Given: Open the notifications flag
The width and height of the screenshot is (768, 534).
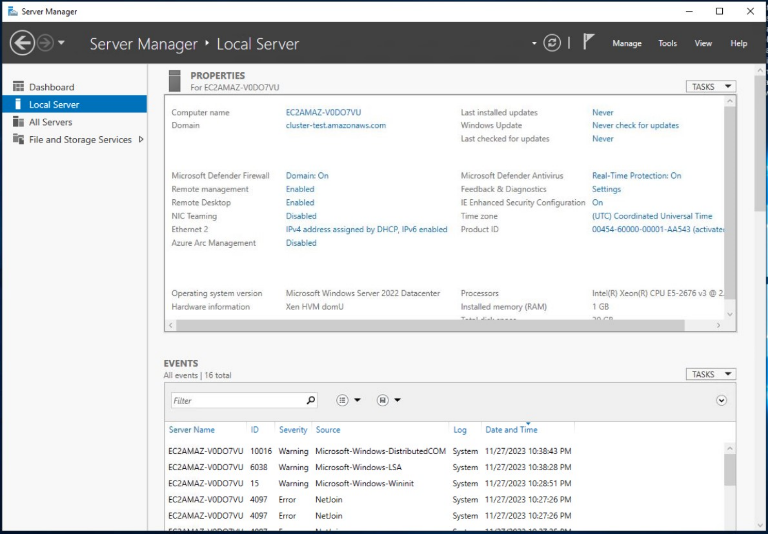Looking at the screenshot, I should (589, 42).
